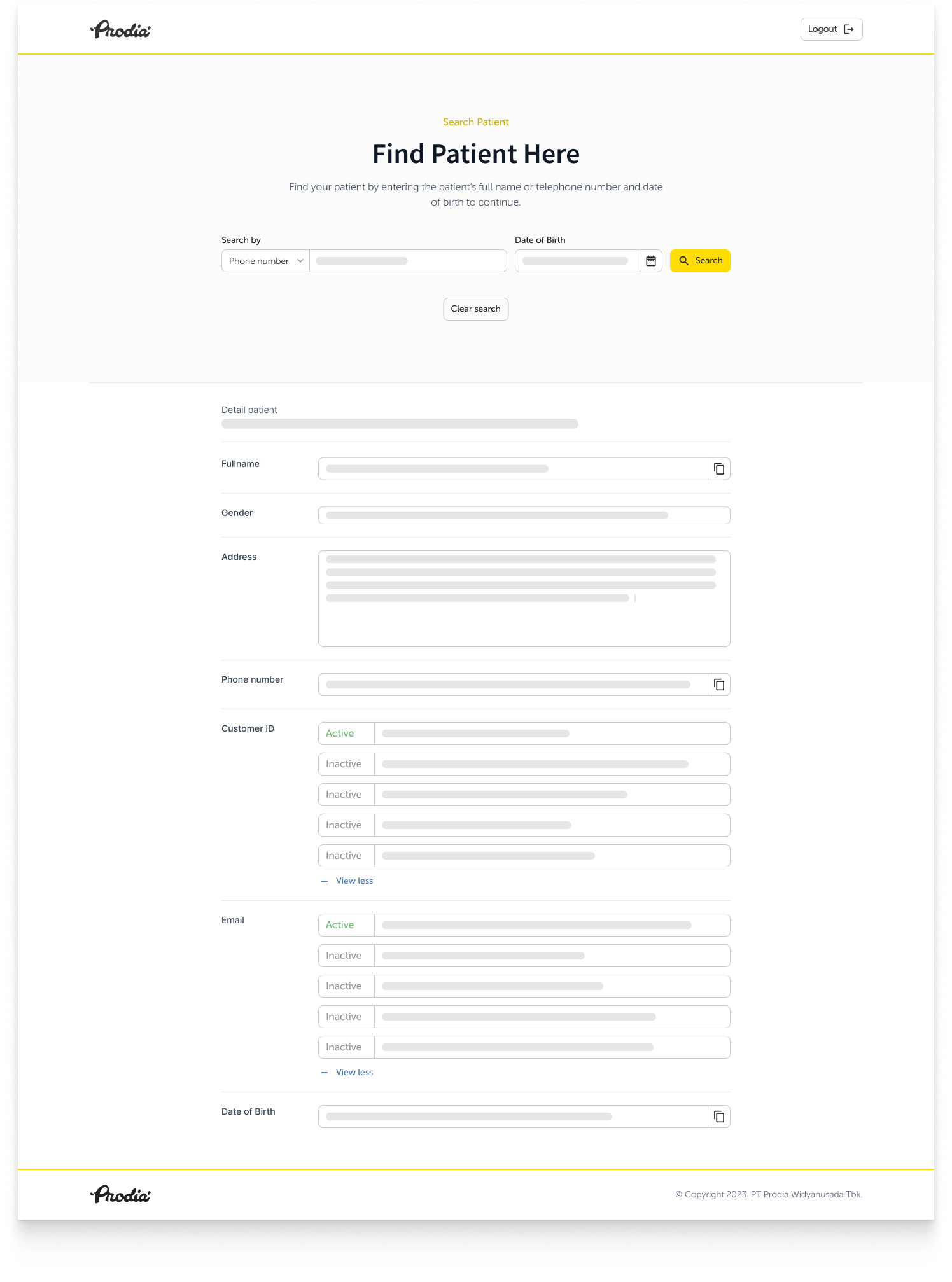Click the Address text area
The height and width of the screenshot is (1282, 952).
(x=524, y=599)
